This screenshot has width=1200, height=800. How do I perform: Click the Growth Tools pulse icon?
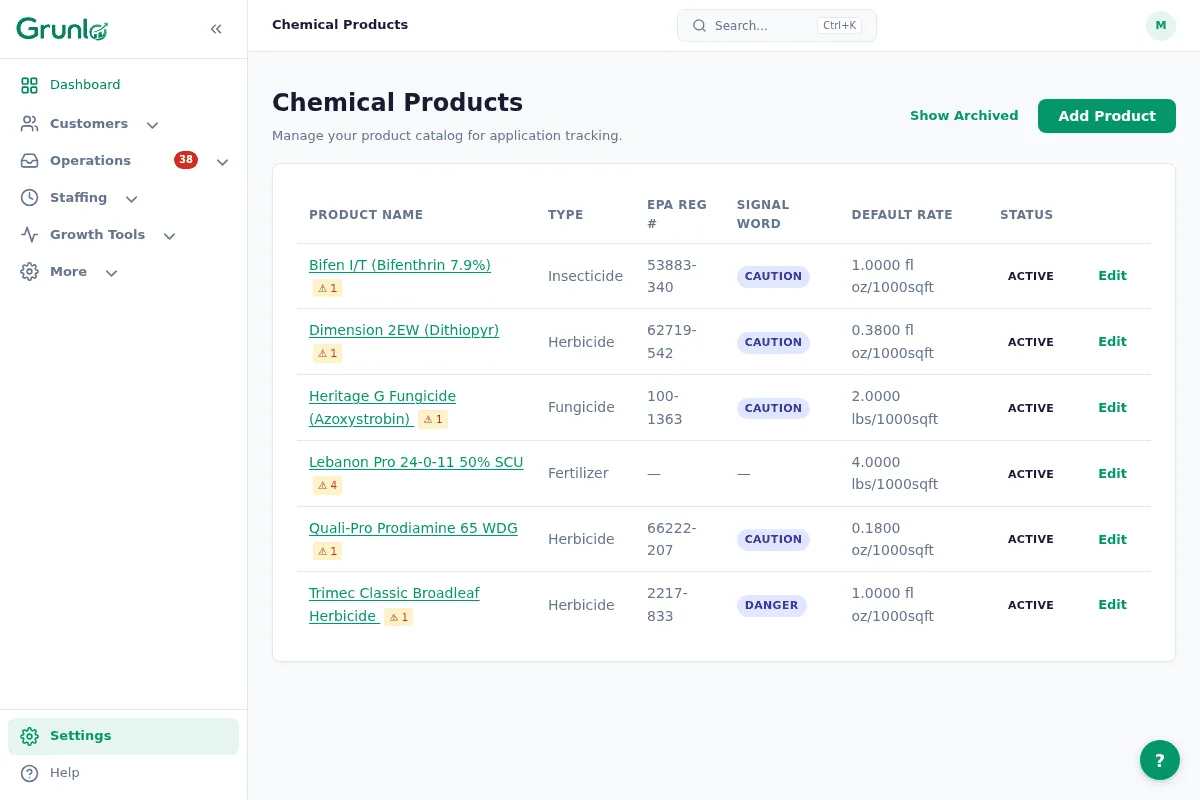30,235
